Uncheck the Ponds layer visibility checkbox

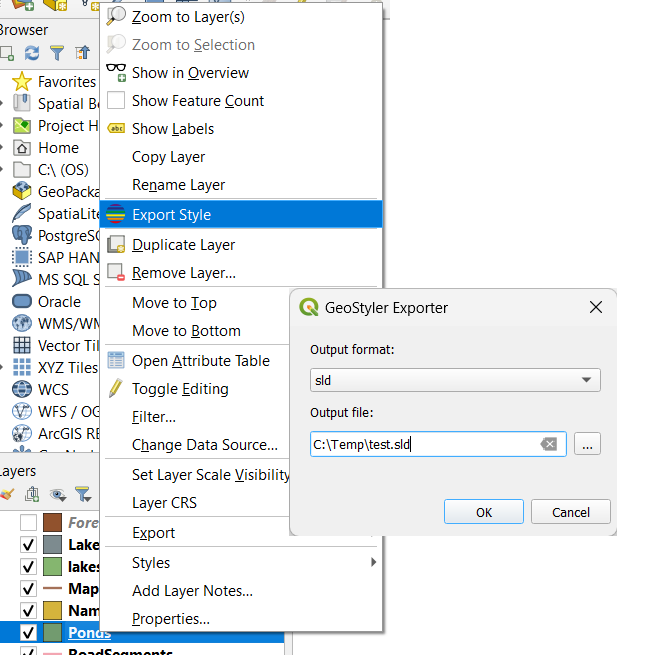pyautogui.click(x=29, y=632)
